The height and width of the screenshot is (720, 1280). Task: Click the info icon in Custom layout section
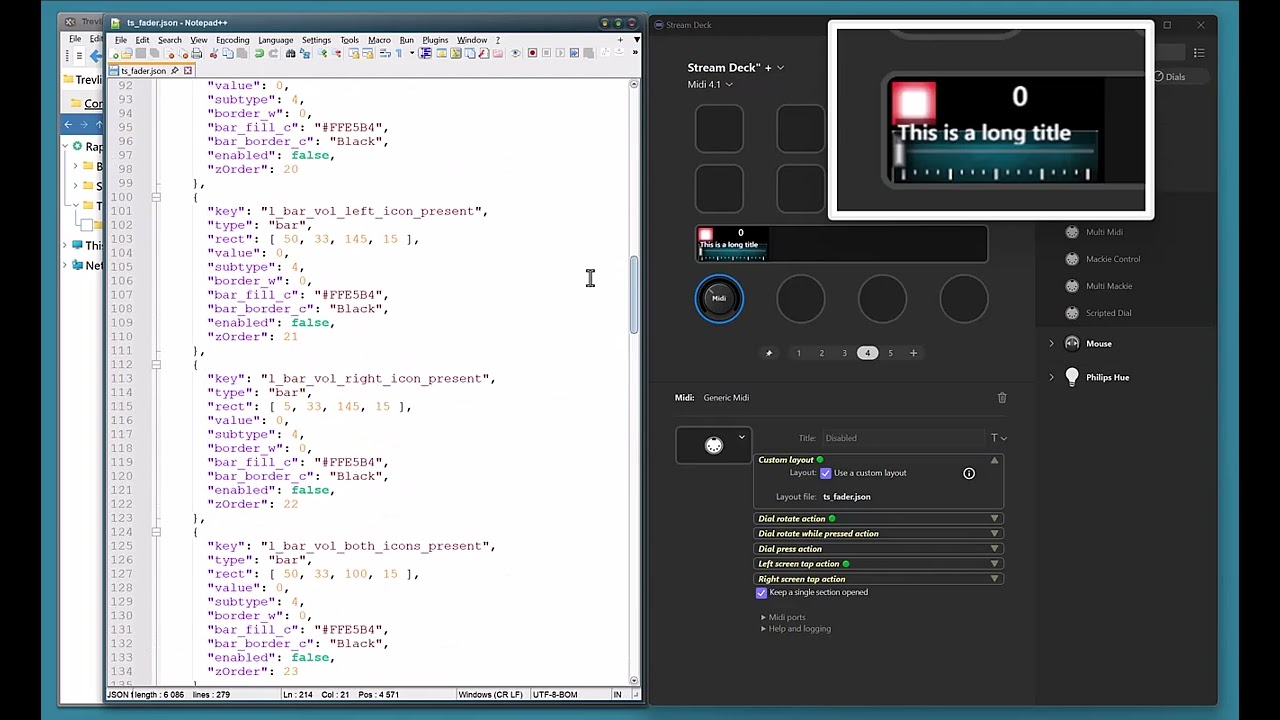tap(969, 473)
